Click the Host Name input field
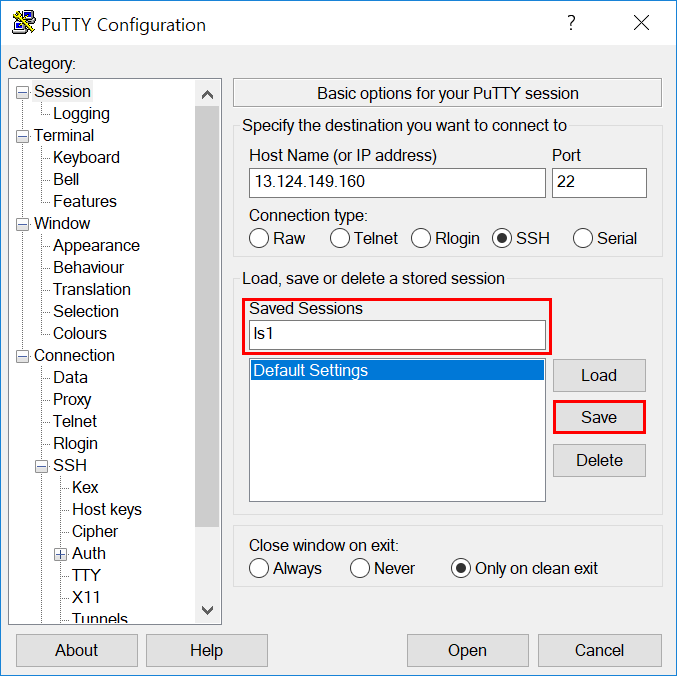The width and height of the screenshot is (677, 676). click(x=397, y=183)
